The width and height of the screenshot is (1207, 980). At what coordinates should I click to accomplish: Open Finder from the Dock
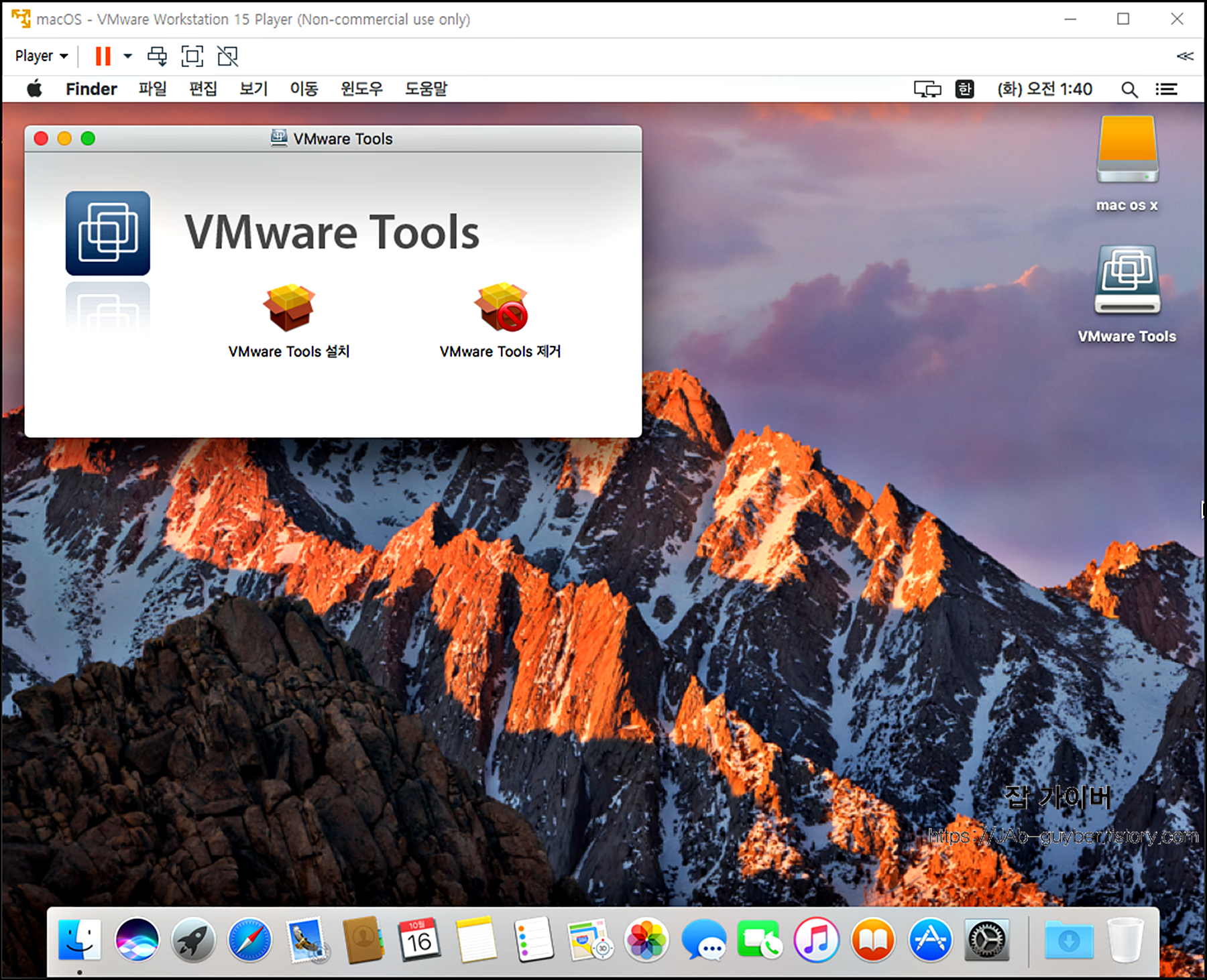click(x=80, y=940)
